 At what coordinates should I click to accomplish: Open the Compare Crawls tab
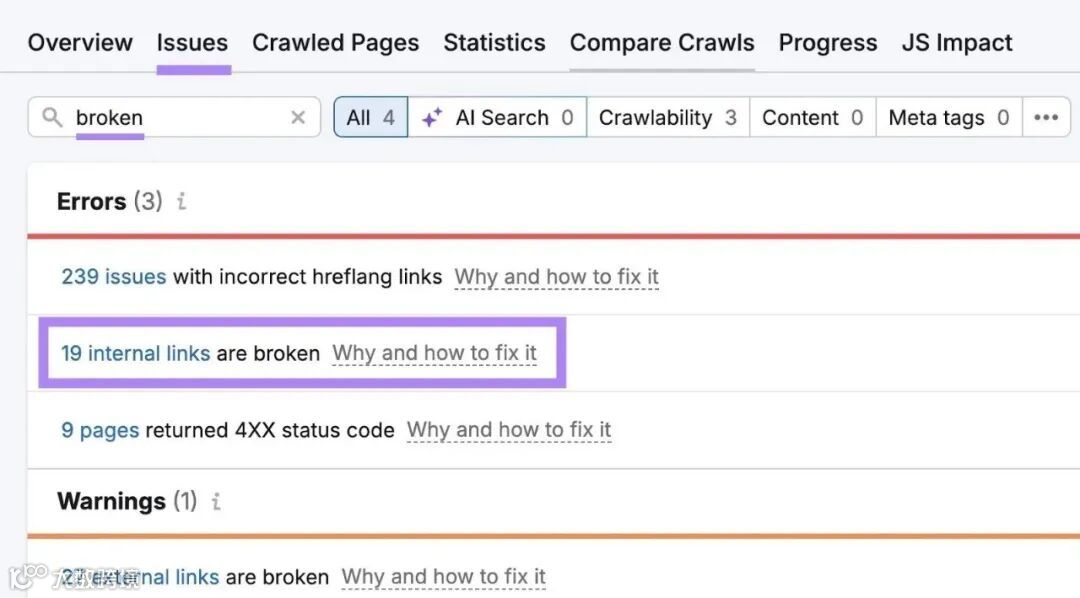(662, 43)
